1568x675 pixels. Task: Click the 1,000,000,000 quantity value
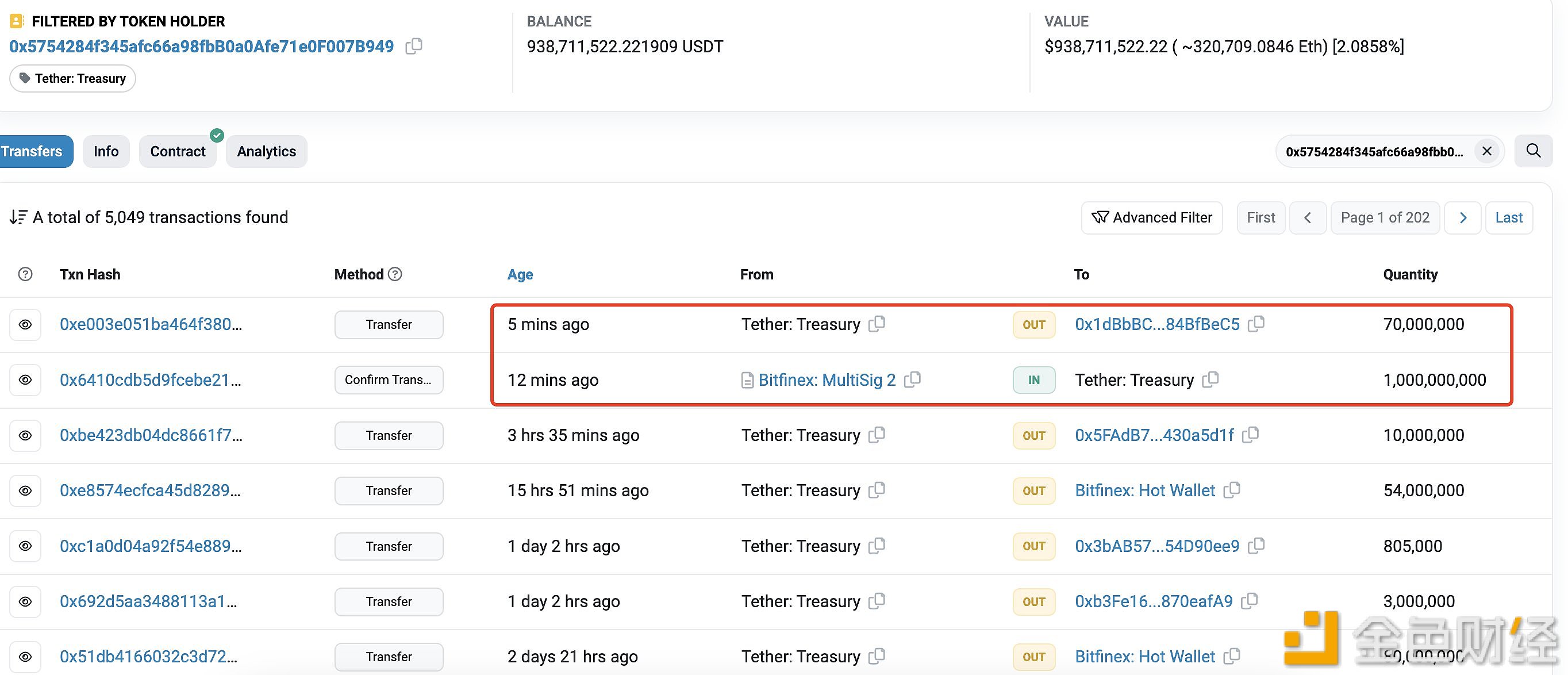1435,380
